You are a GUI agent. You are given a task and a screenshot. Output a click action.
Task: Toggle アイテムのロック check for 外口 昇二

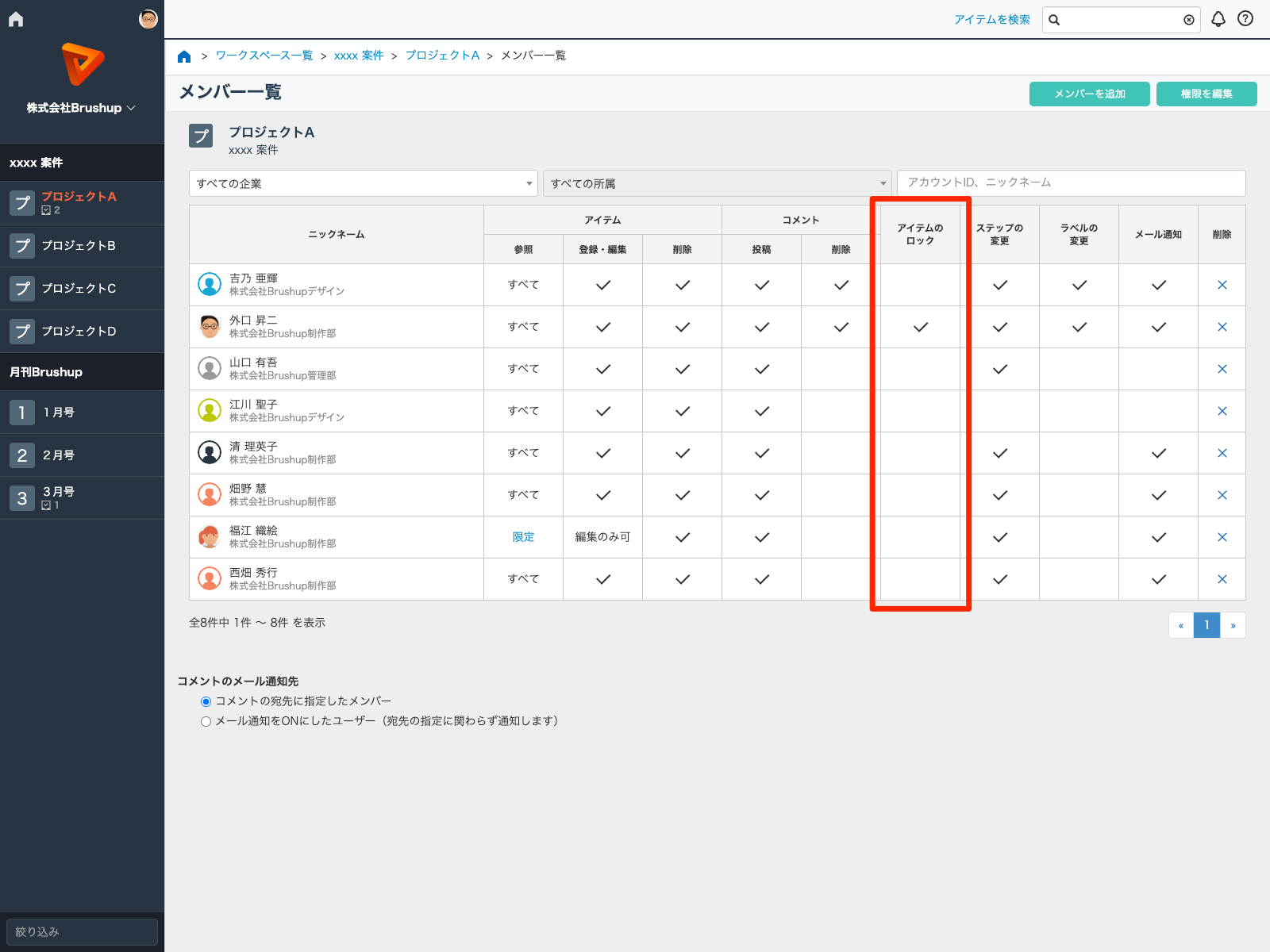click(x=920, y=327)
